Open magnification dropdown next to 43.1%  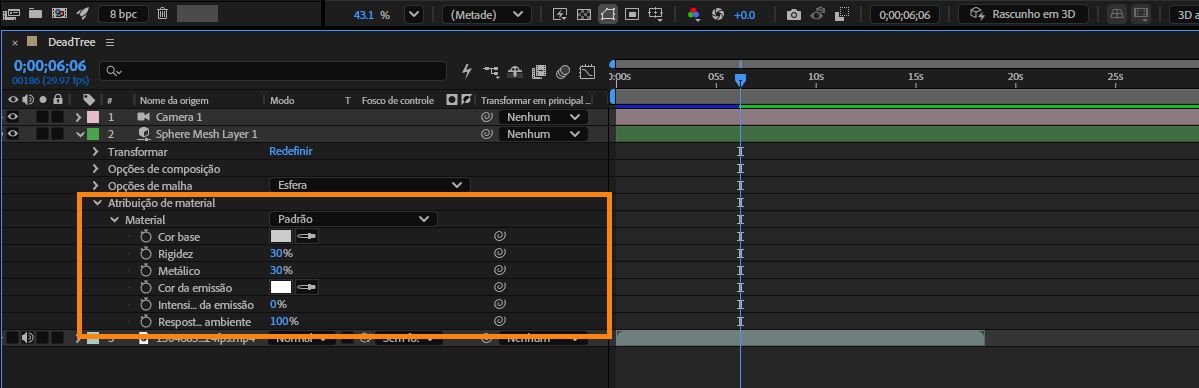(414, 15)
